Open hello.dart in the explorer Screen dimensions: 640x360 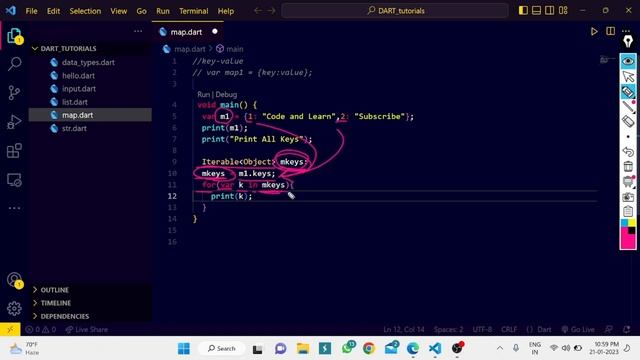[x=78, y=76]
